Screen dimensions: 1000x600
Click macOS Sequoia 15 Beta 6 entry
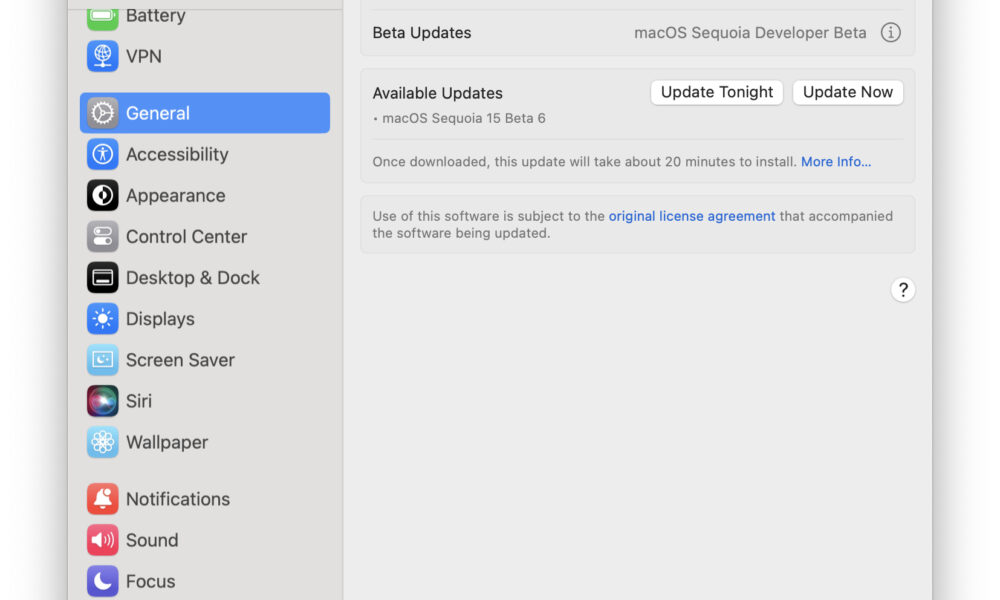(x=464, y=119)
